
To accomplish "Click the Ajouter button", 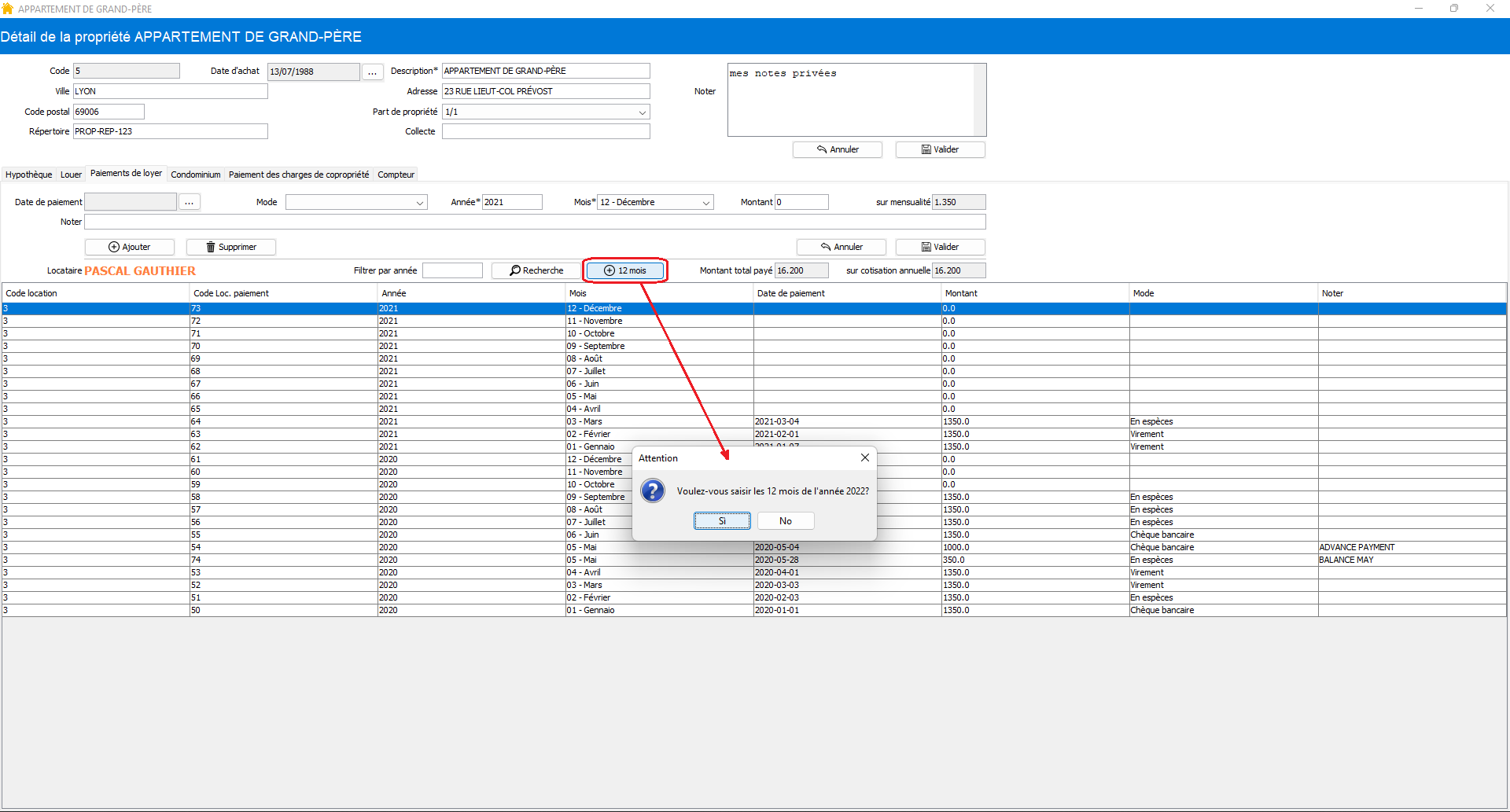I will pos(130,247).
